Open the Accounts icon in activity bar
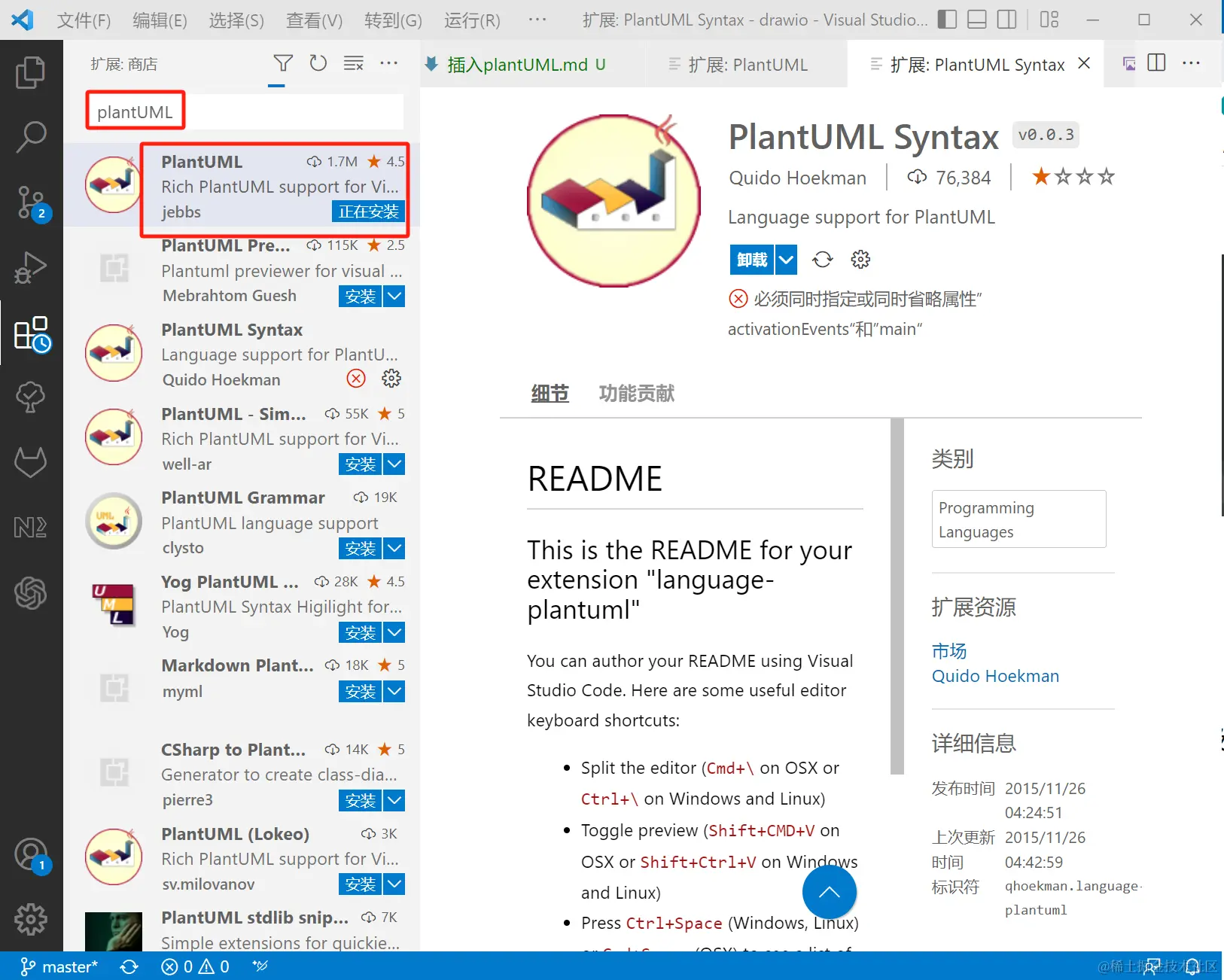Image resolution: width=1224 pixels, height=980 pixels. click(x=31, y=855)
